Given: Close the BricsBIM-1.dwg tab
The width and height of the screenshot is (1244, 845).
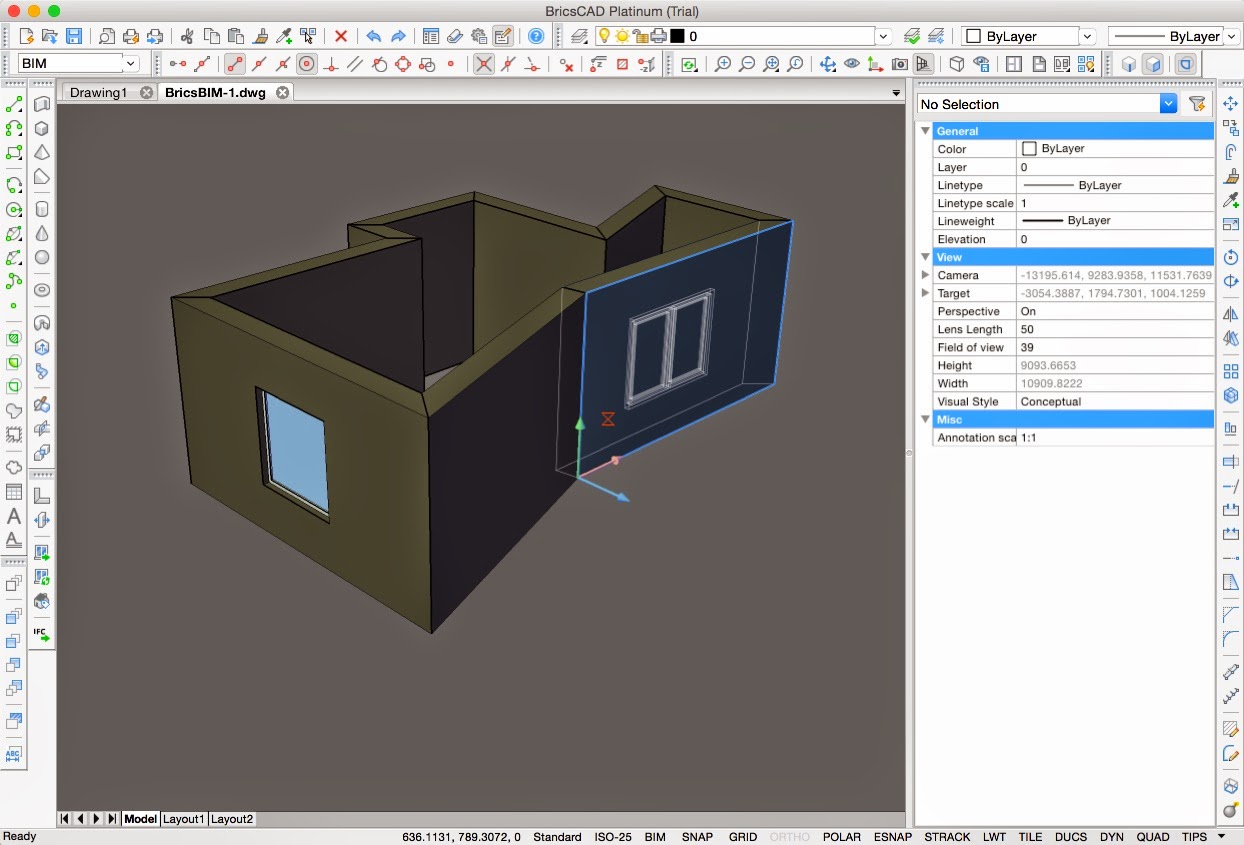Looking at the screenshot, I should point(283,92).
